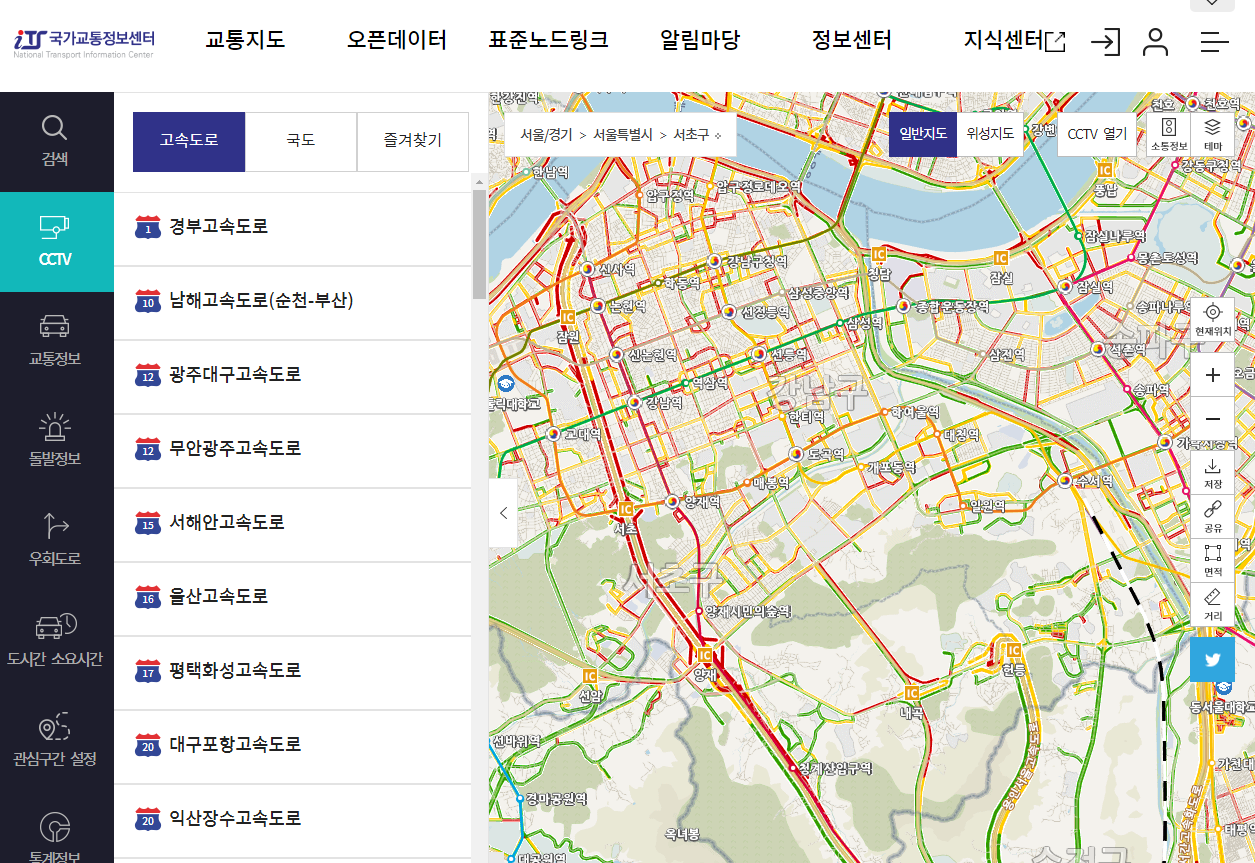
Task: Click the 현재위치 current location button
Action: [1212, 318]
